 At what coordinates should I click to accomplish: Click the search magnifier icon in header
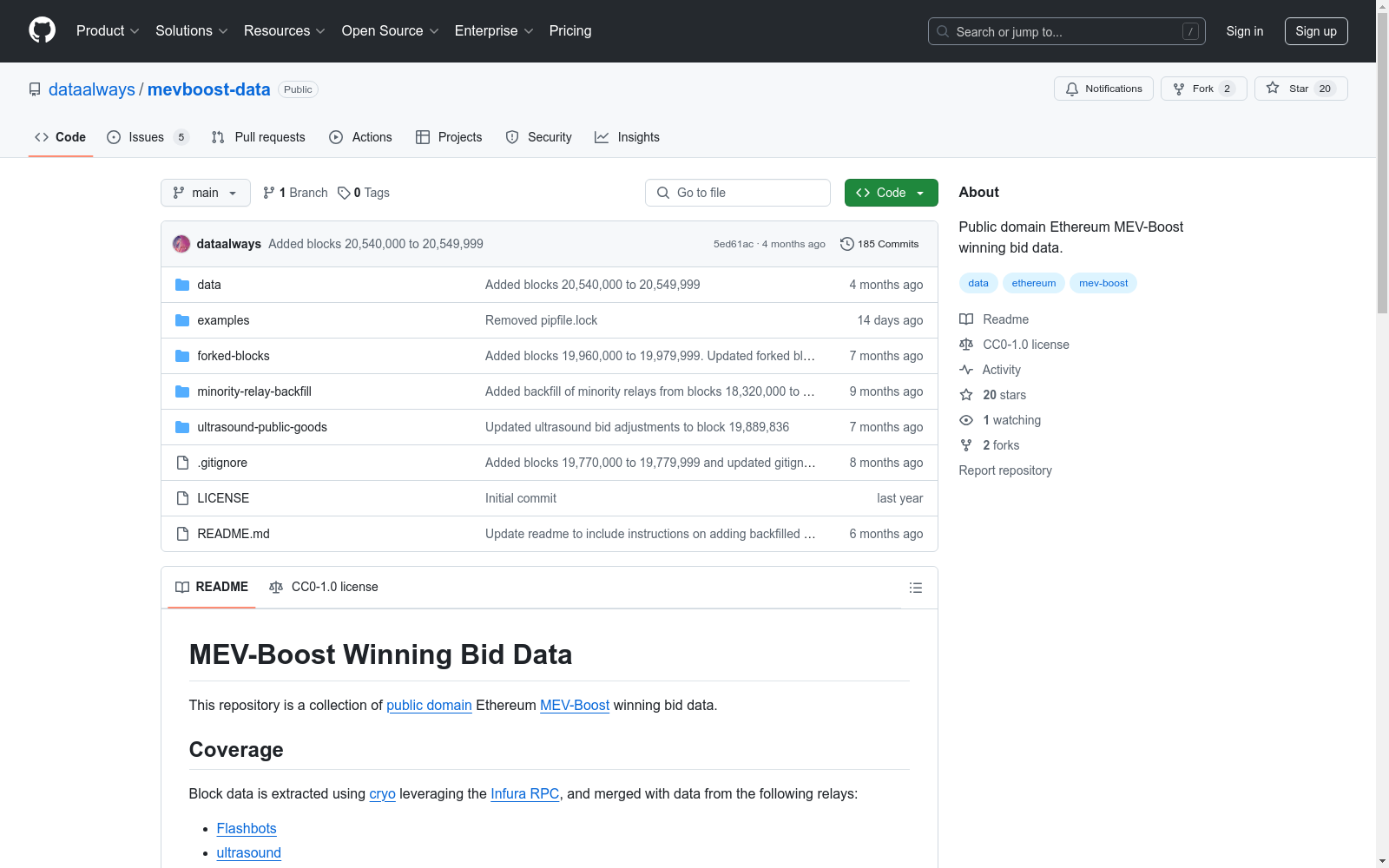click(943, 31)
